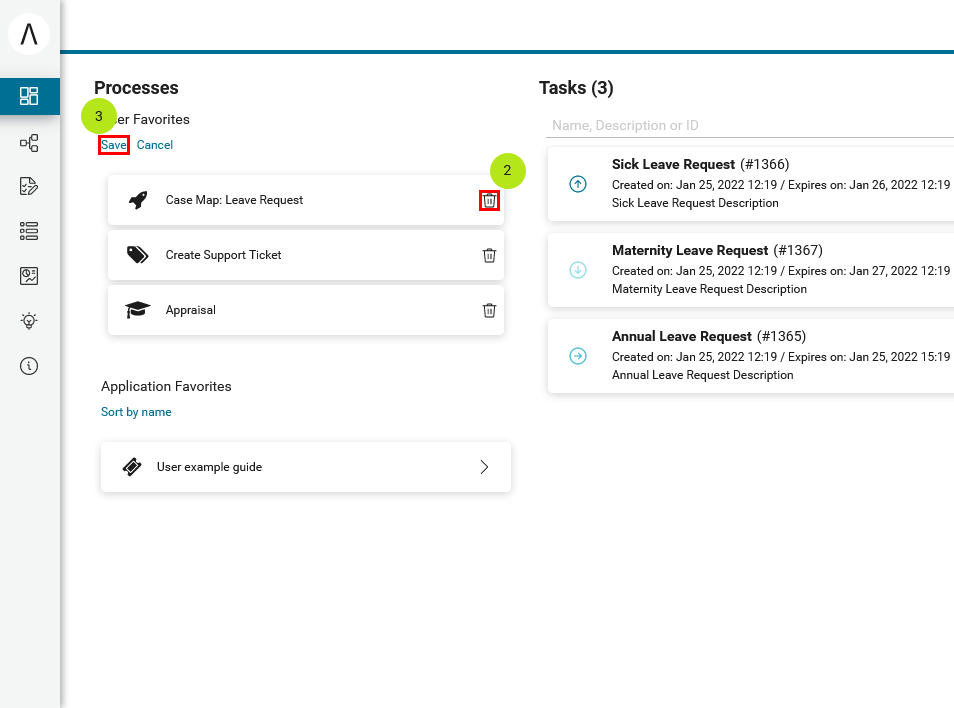Image resolution: width=954 pixels, height=708 pixels.
Task: Delete Appraisal favorite via trash icon
Action: [x=489, y=310]
